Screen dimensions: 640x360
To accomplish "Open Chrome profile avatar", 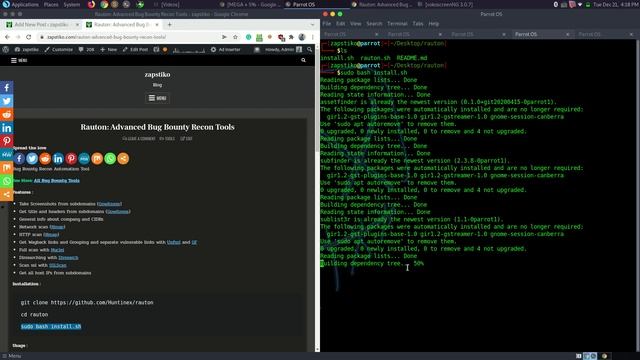I will (x=302, y=37).
